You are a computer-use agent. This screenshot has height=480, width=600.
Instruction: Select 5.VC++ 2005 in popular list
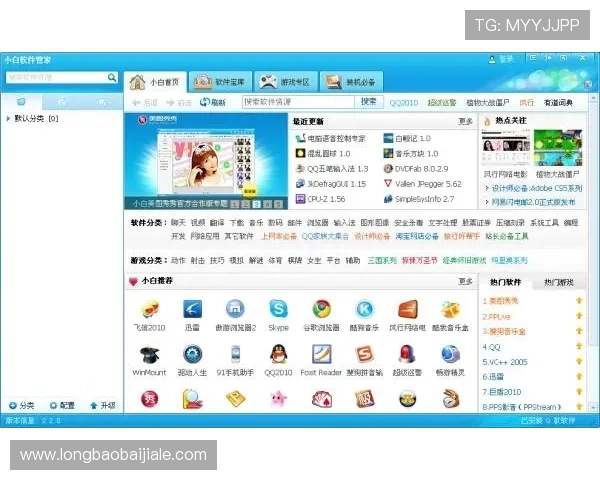pos(505,362)
